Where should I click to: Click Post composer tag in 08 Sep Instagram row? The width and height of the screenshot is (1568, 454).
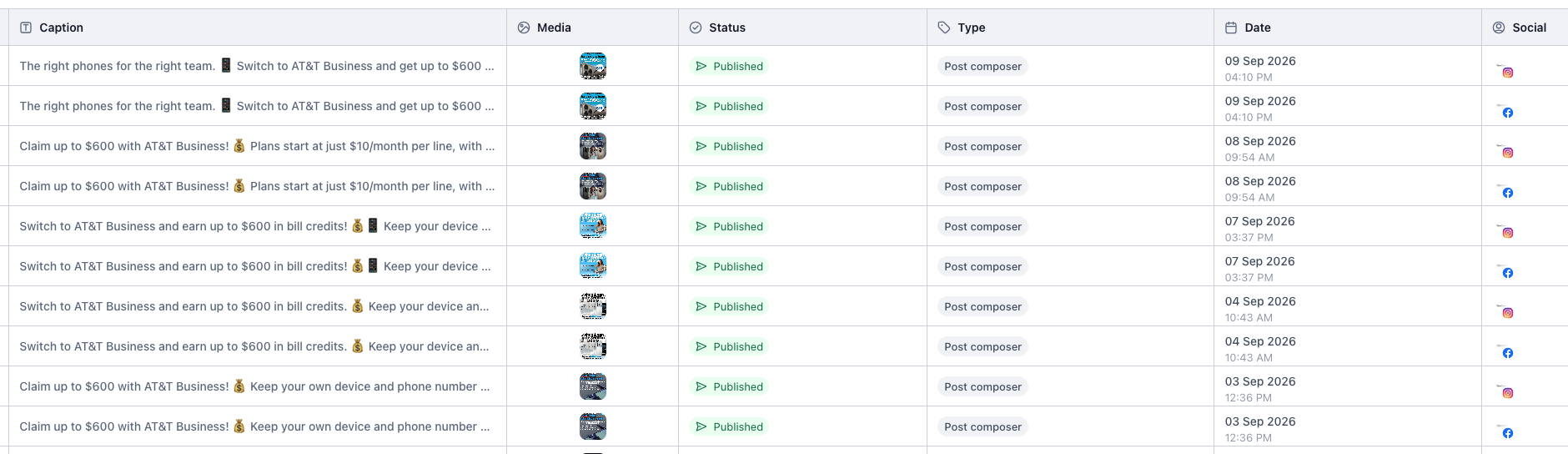(983, 146)
